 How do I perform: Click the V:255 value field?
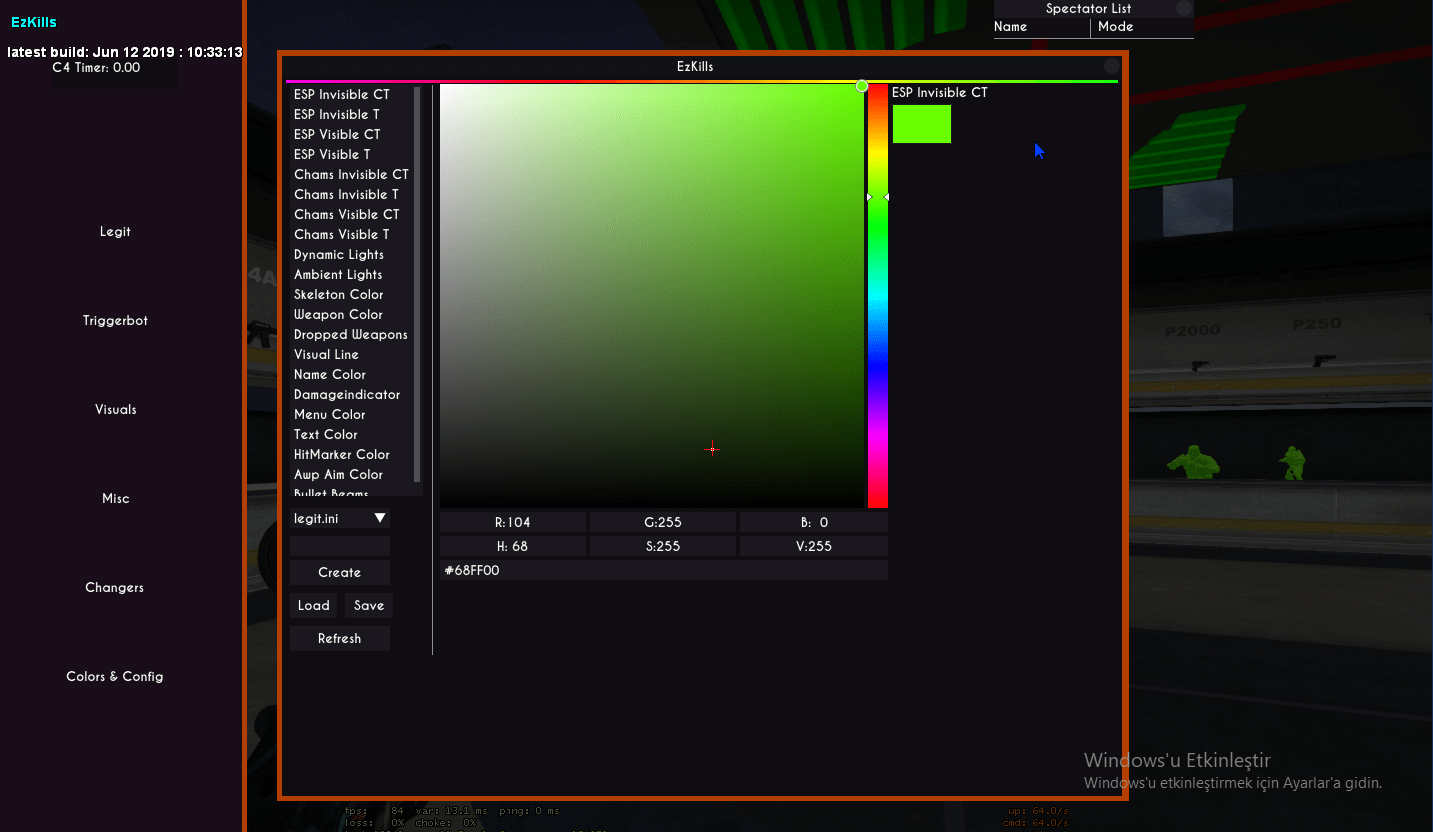pyautogui.click(x=814, y=546)
